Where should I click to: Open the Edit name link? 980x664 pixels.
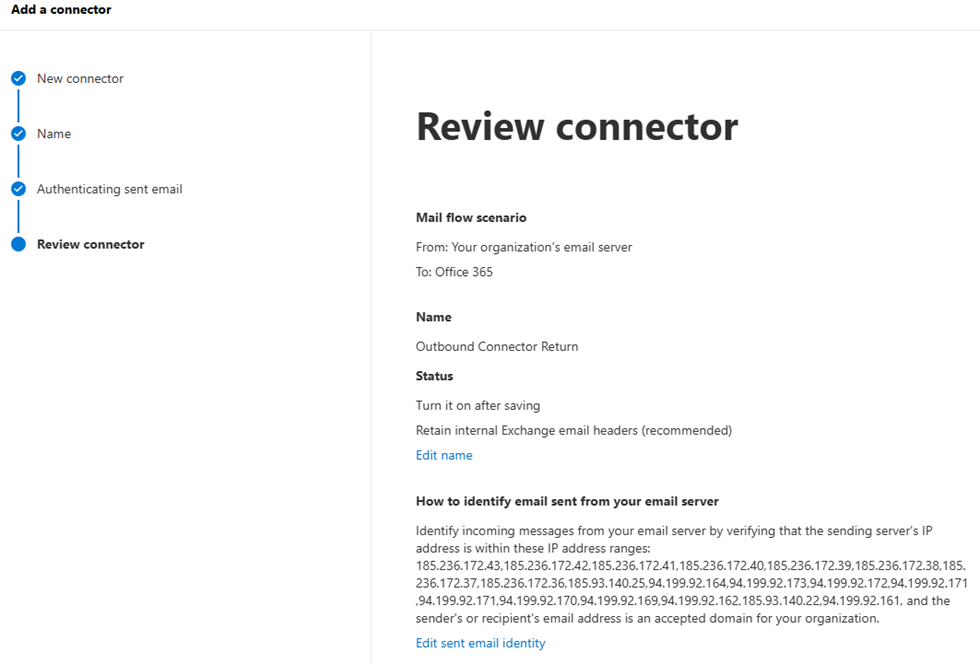pyautogui.click(x=444, y=455)
